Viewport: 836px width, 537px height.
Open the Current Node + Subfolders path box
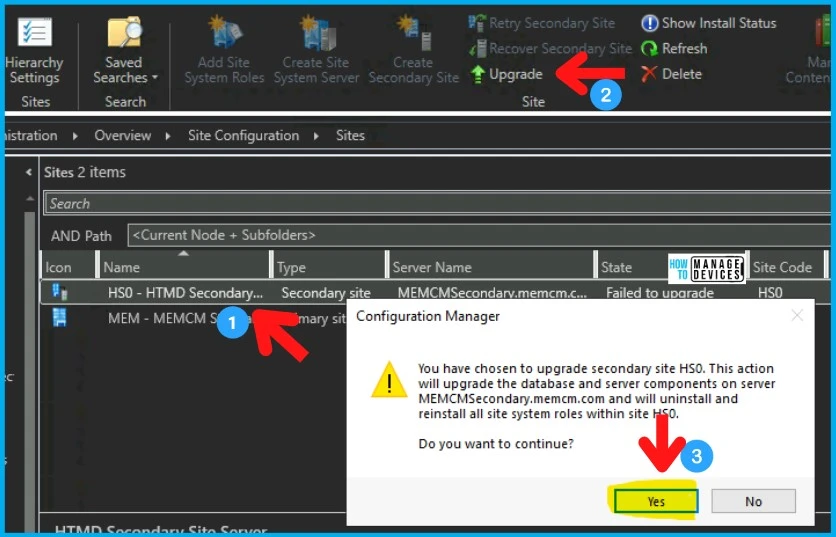tap(479, 235)
